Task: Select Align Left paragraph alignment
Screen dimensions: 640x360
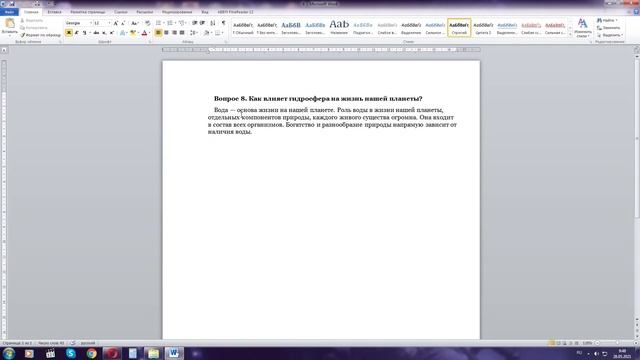Action: [x=158, y=33]
